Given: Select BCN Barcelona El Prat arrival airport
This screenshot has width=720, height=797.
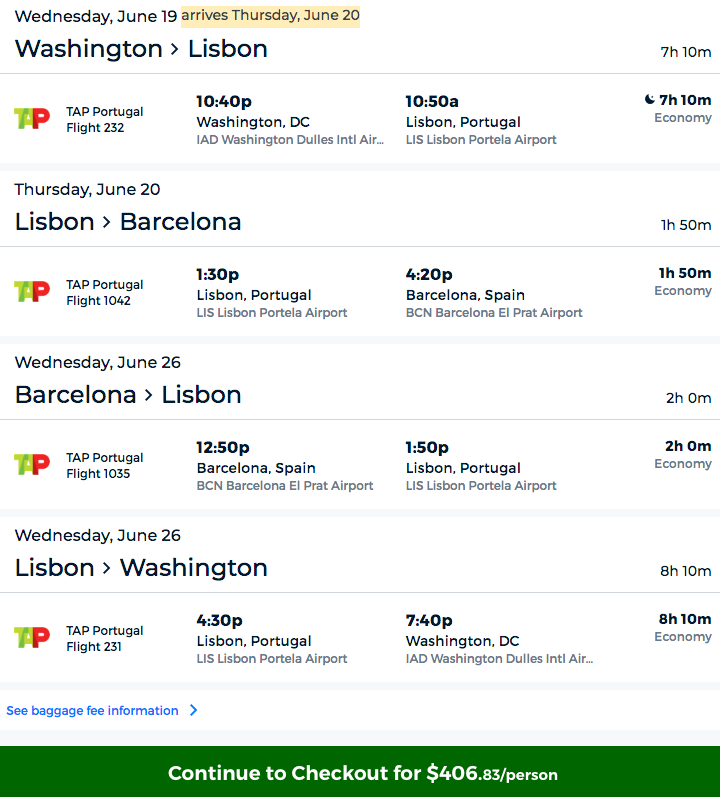Looking at the screenshot, I should point(494,313).
